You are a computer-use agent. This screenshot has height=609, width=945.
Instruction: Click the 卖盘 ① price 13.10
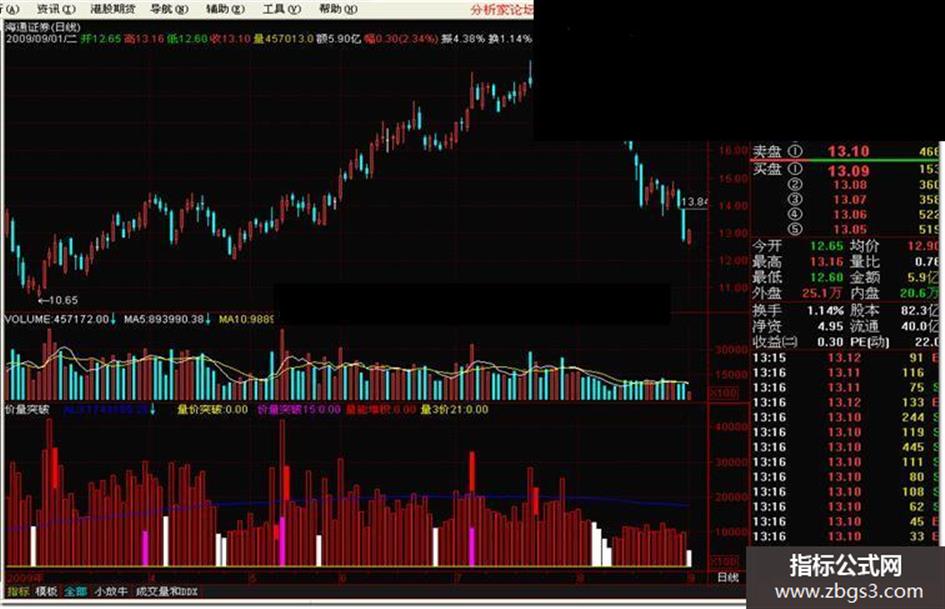(x=848, y=151)
